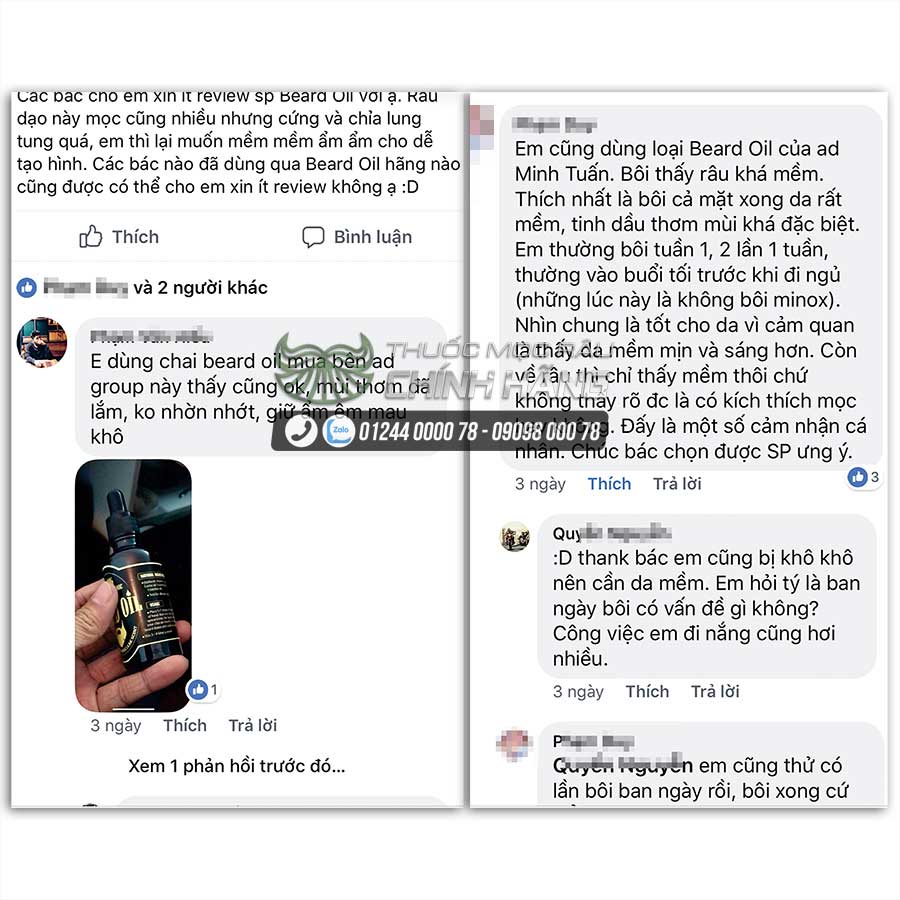The height and width of the screenshot is (900, 900).
Task: Click the blue Thích under the Minh Tuấn comment
Action: 609,484
